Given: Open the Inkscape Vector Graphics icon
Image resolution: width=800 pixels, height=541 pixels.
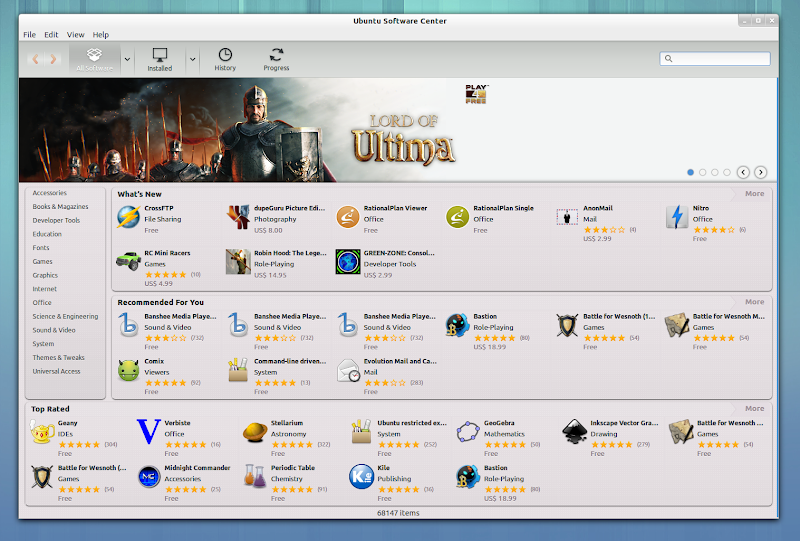Looking at the screenshot, I should (574, 431).
